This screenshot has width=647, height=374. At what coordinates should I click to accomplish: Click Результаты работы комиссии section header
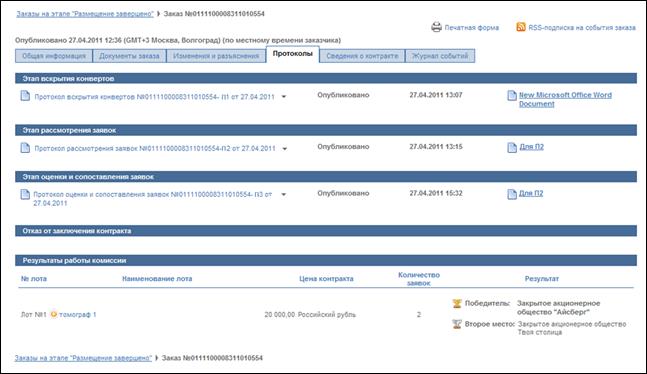326,260
